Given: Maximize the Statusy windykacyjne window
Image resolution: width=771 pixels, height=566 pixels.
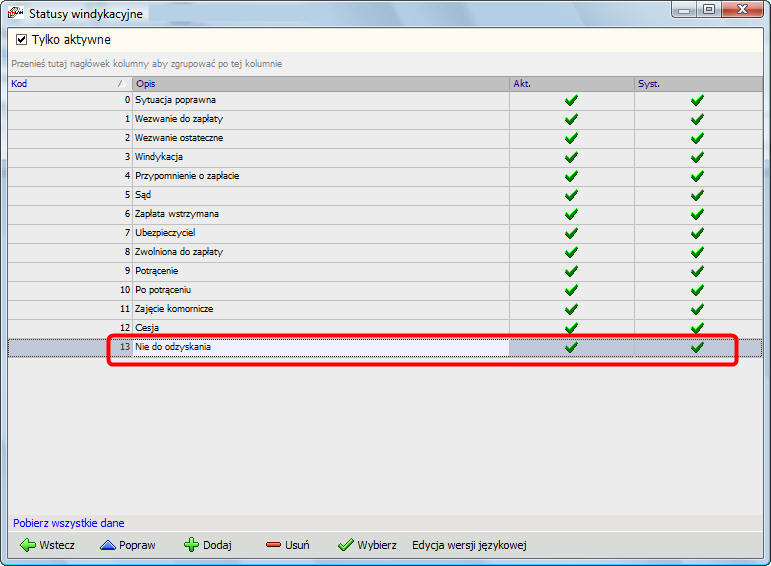Looking at the screenshot, I should click(709, 9).
